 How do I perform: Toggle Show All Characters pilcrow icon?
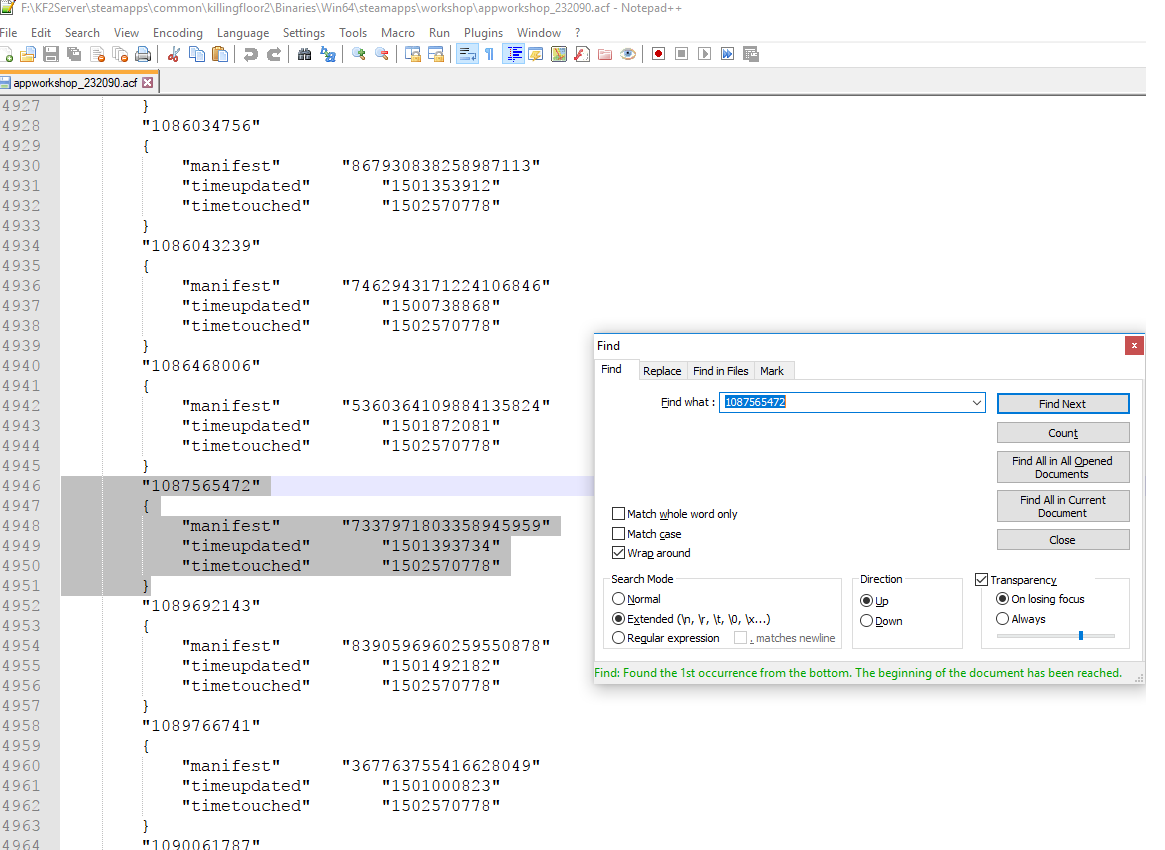coord(490,54)
